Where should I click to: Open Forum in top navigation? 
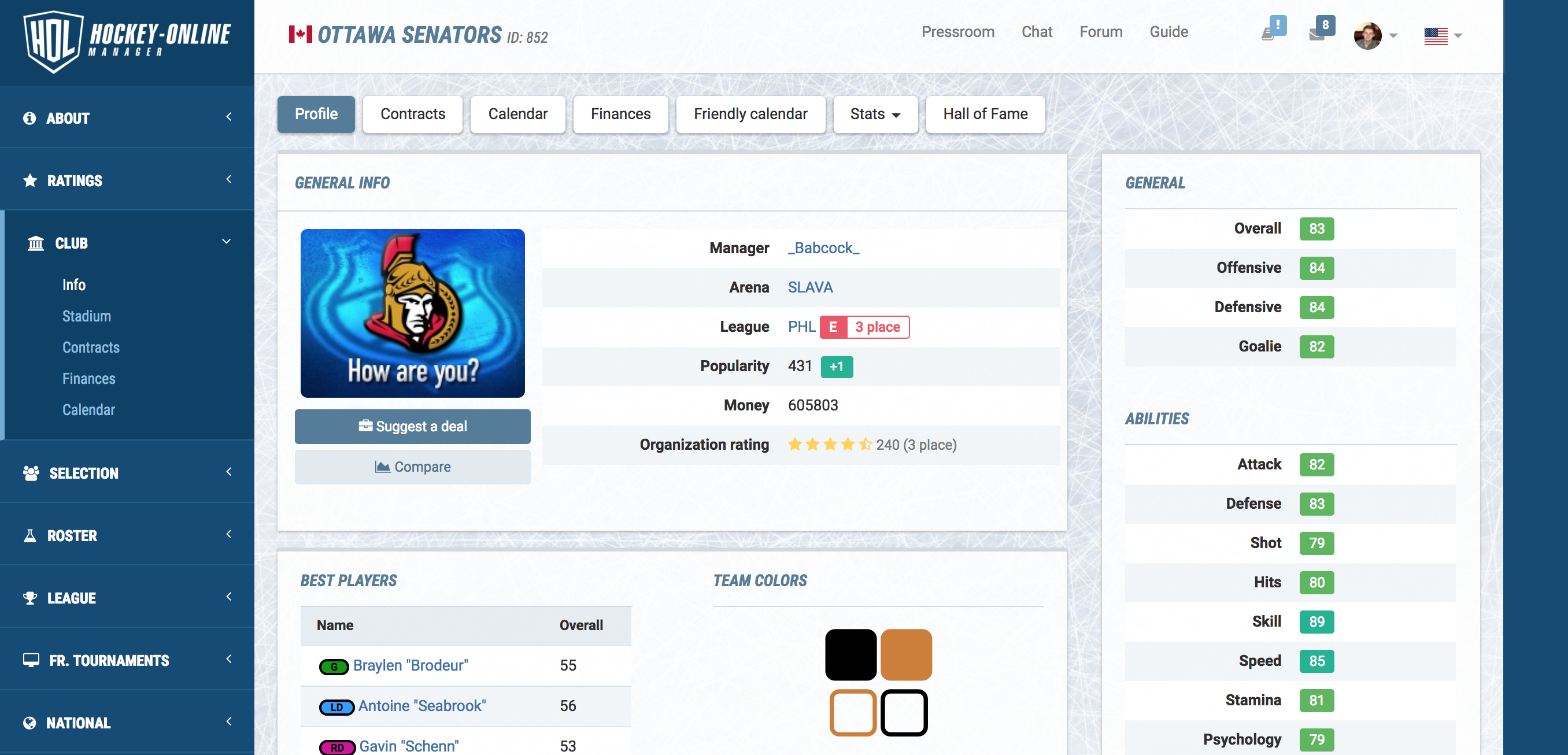point(1101,32)
